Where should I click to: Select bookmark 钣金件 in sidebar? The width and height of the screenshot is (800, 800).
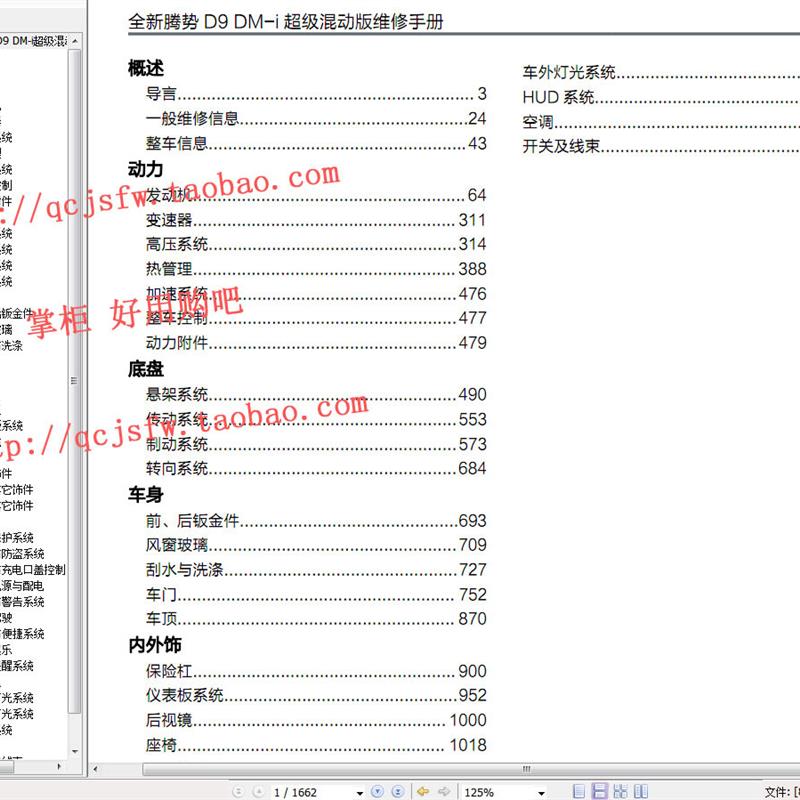pos(16,313)
